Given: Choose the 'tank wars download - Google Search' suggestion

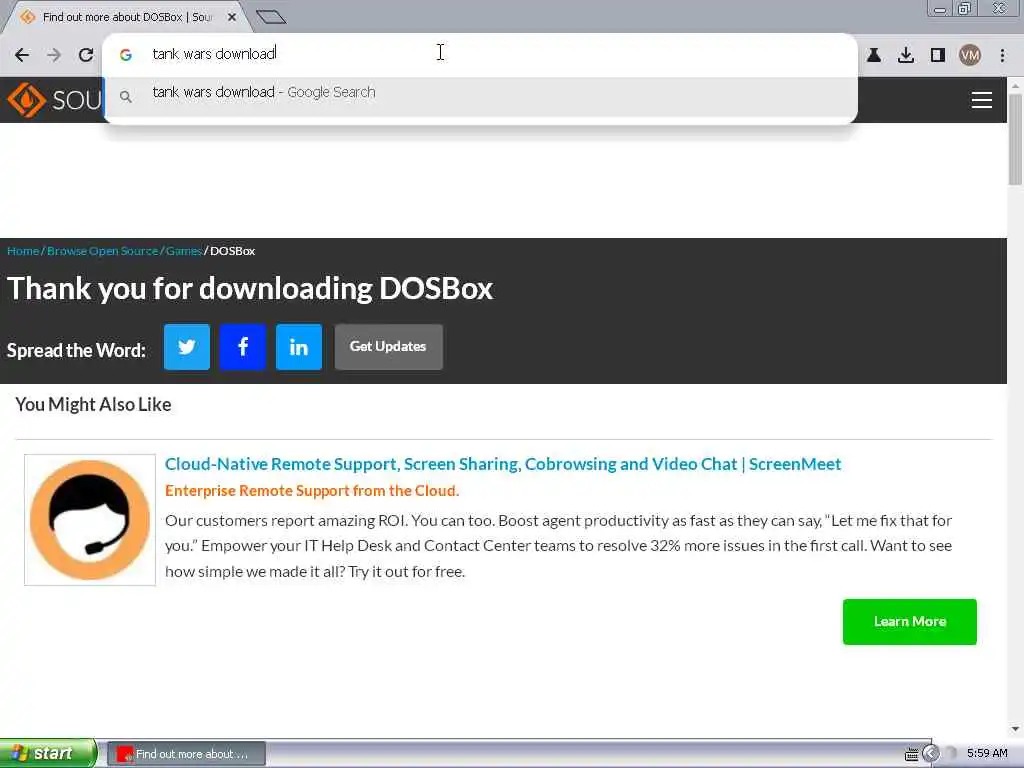Looking at the screenshot, I should [480, 97].
